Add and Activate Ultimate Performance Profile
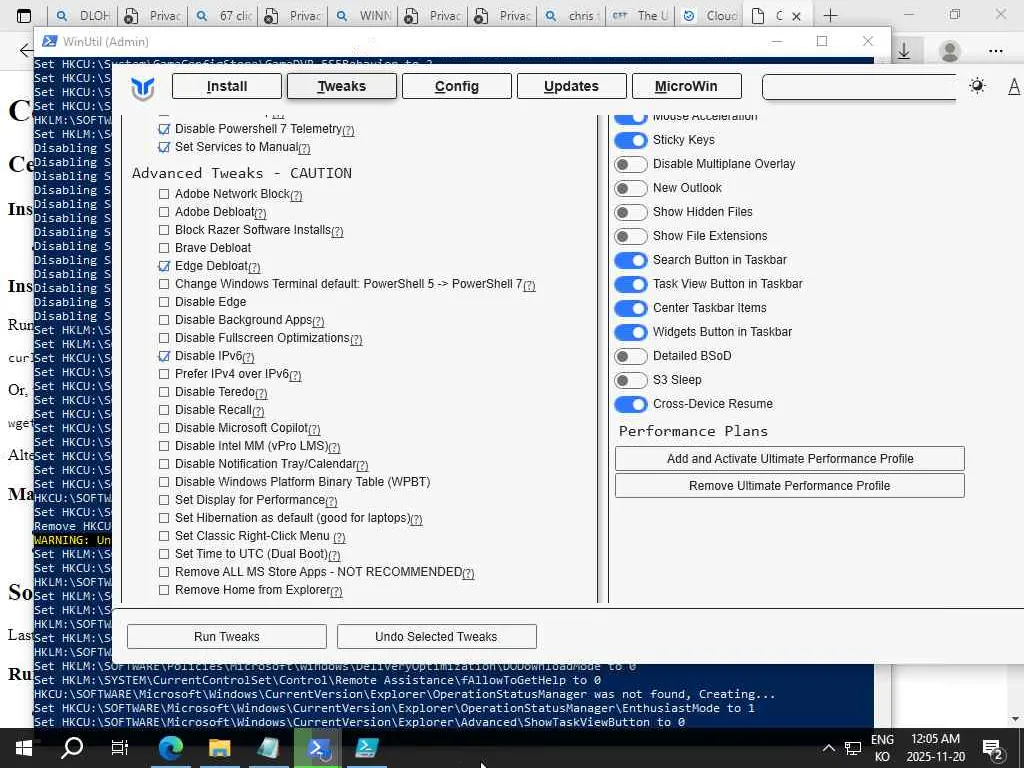Image resolution: width=1024 pixels, height=768 pixels. 790,458
